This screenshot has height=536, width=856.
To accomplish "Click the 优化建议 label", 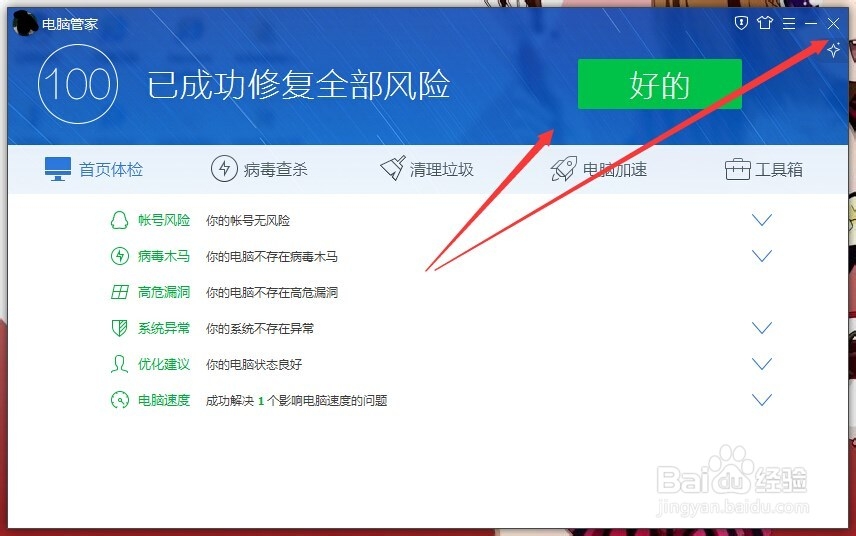I will click(164, 364).
